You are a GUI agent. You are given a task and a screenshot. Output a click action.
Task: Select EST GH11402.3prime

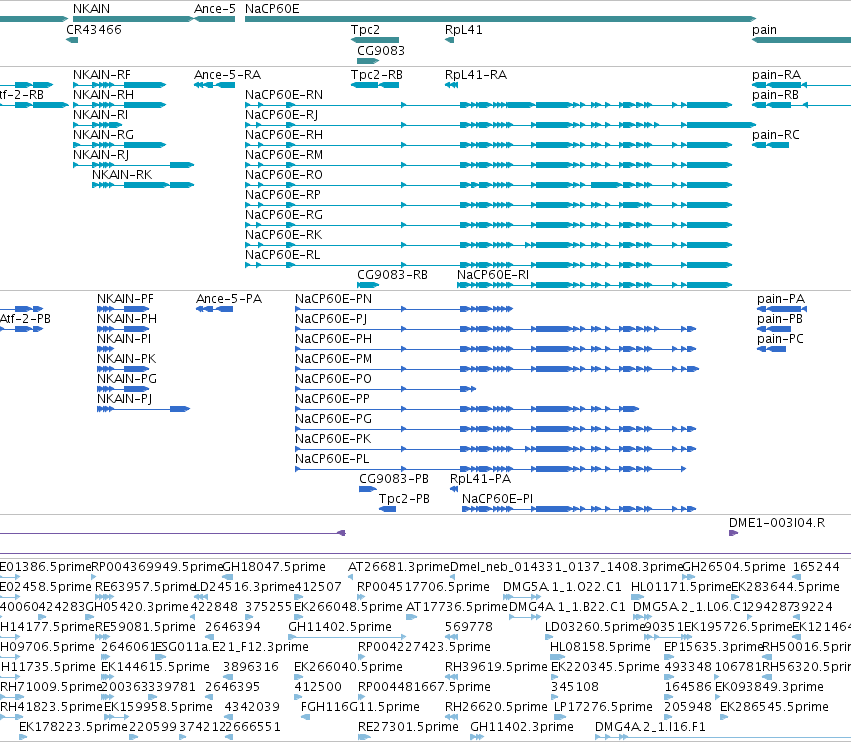click(522, 727)
